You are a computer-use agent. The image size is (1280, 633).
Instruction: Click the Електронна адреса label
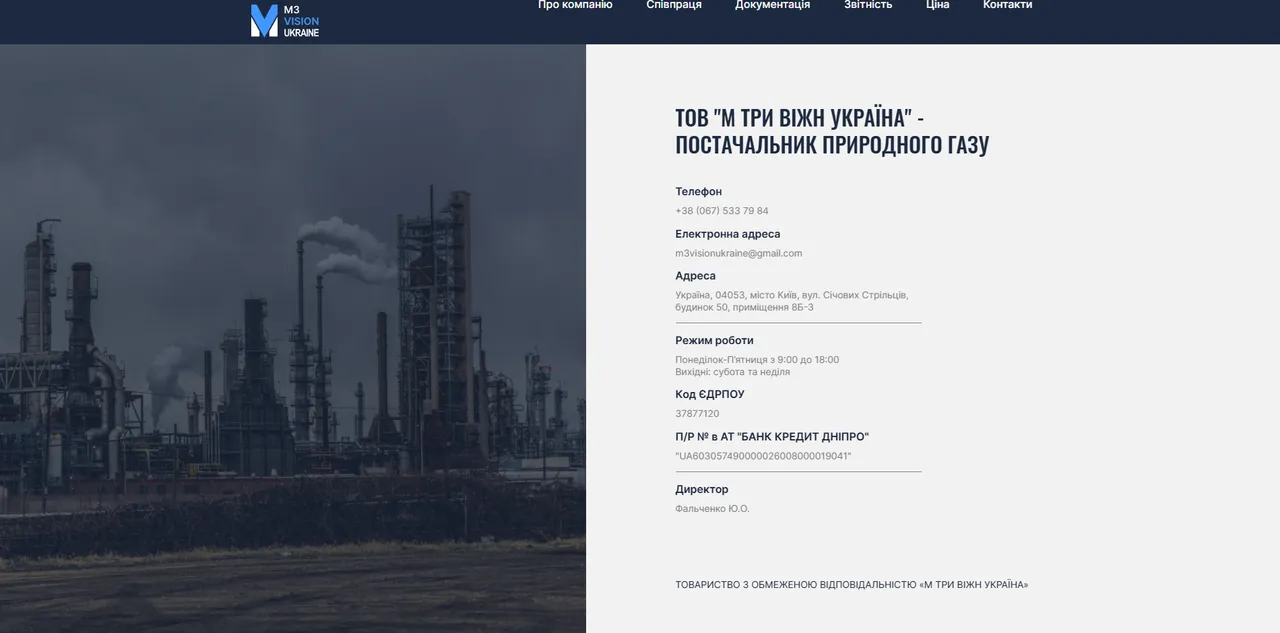point(728,234)
